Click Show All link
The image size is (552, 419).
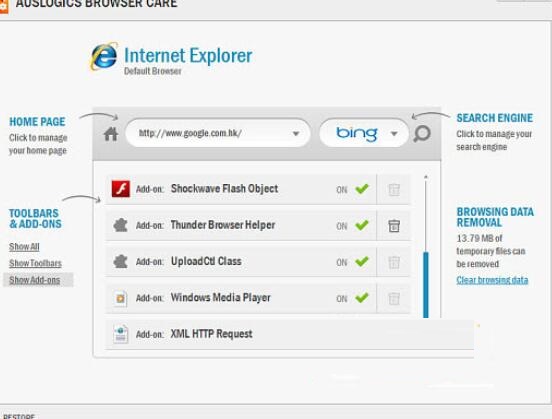[x=24, y=247]
